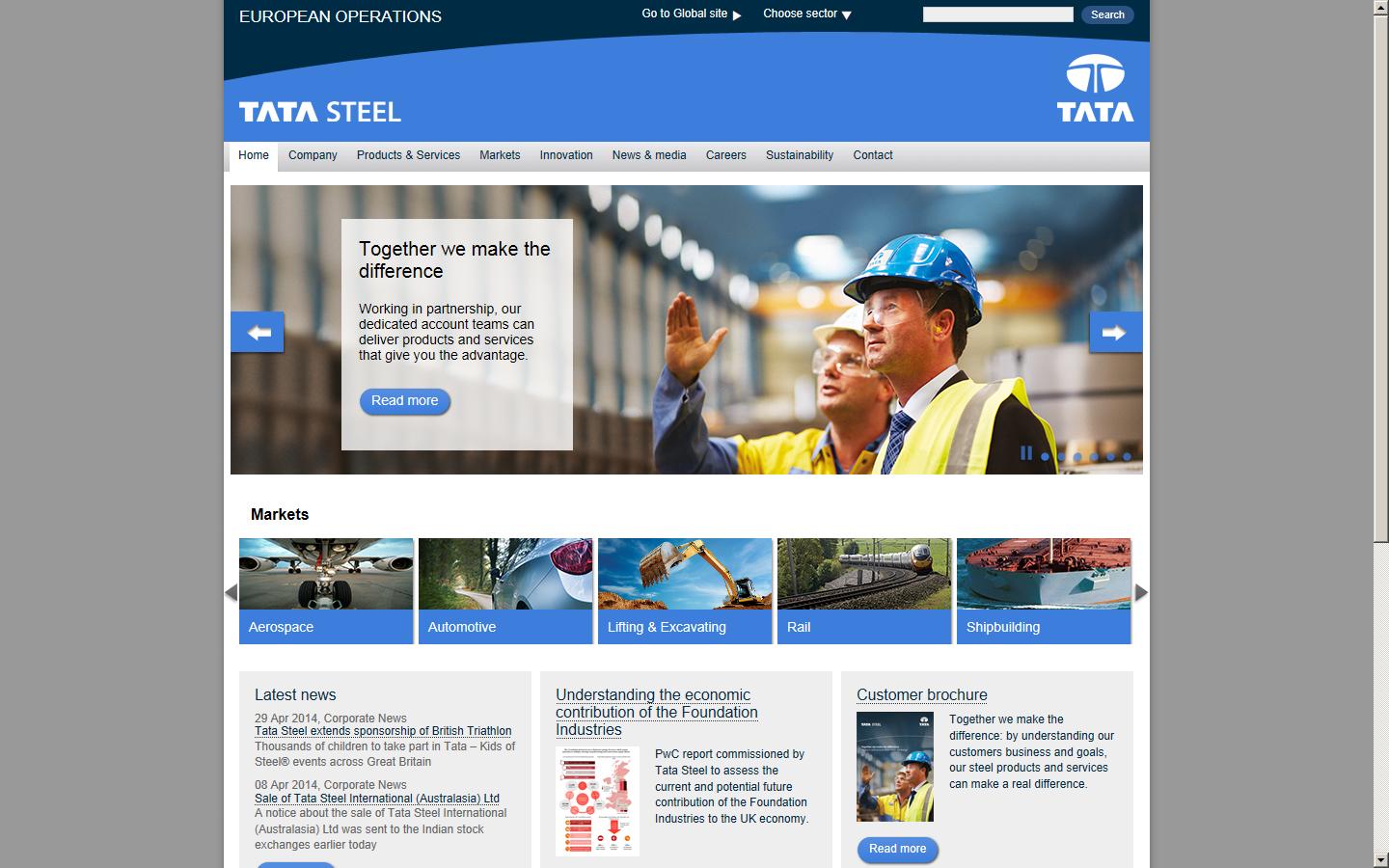Click the carousel right arrow

(x=1115, y=332)
